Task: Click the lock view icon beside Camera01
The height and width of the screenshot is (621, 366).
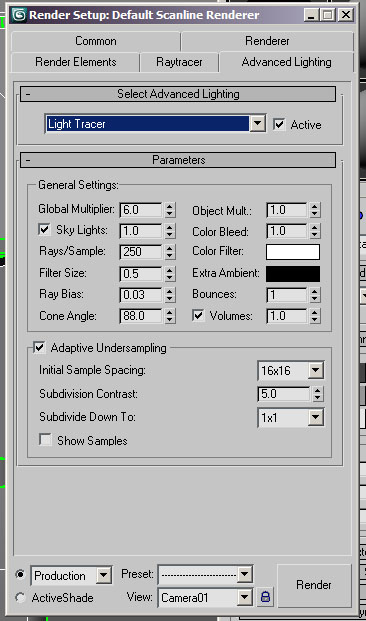Action: [265, 596]
